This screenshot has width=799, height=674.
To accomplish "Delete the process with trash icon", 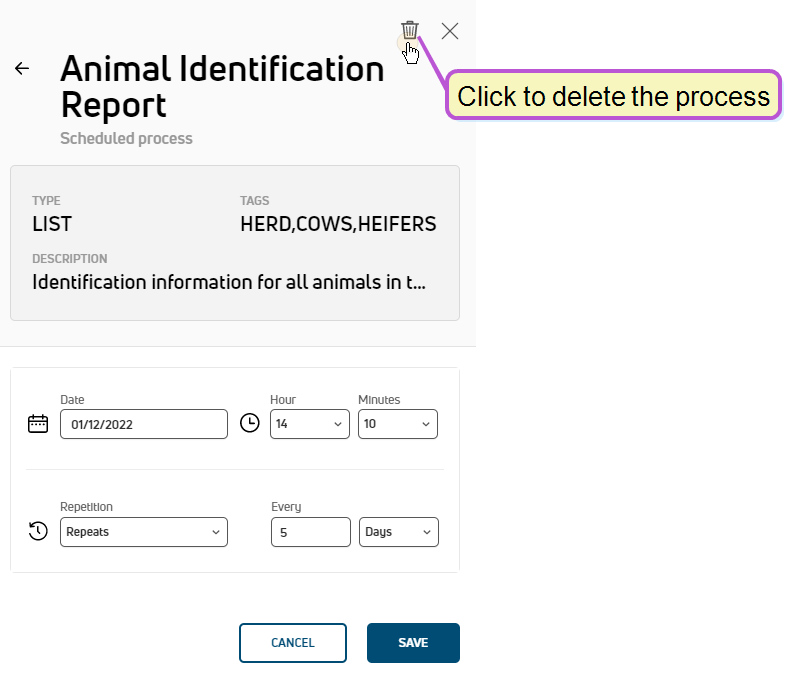I will [409, 30].
